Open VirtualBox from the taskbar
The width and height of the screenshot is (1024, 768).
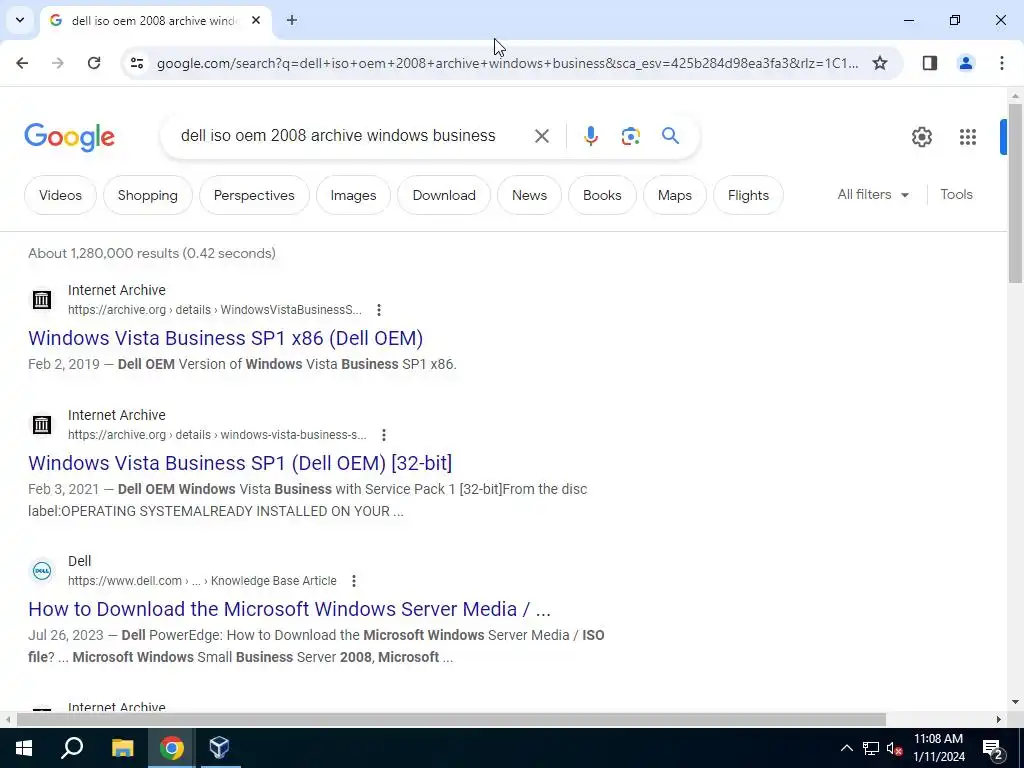[x=219, y=748]
